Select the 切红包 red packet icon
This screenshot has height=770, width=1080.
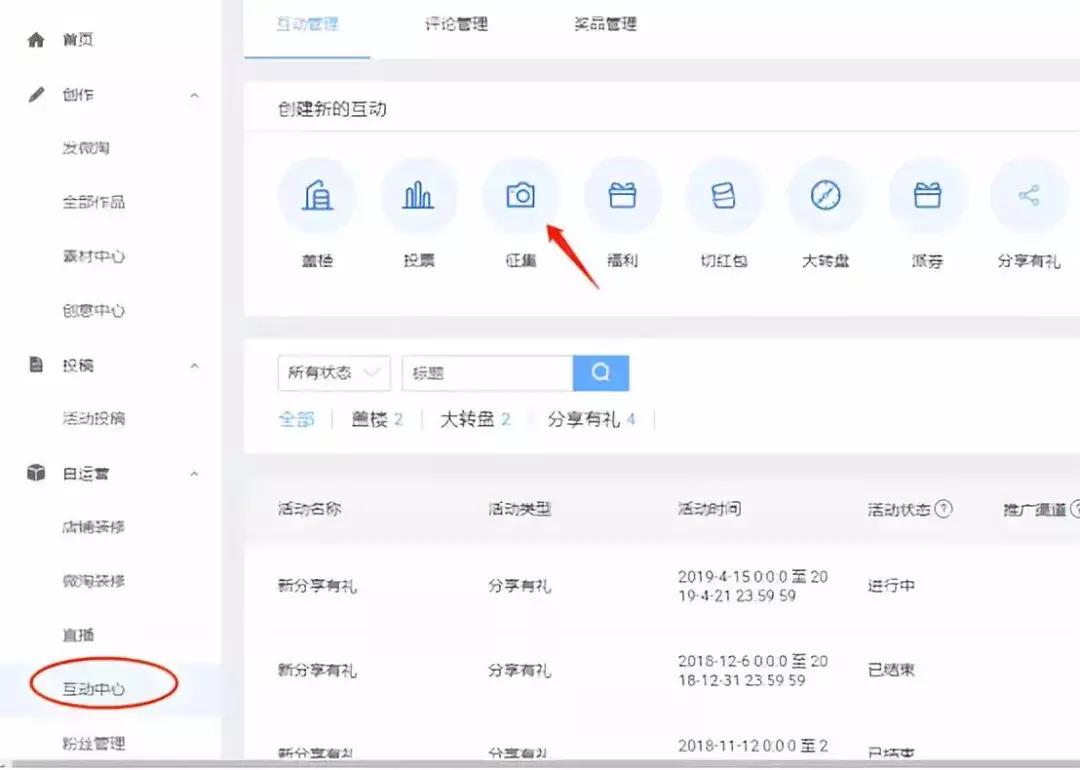click(x=725, y=196)
